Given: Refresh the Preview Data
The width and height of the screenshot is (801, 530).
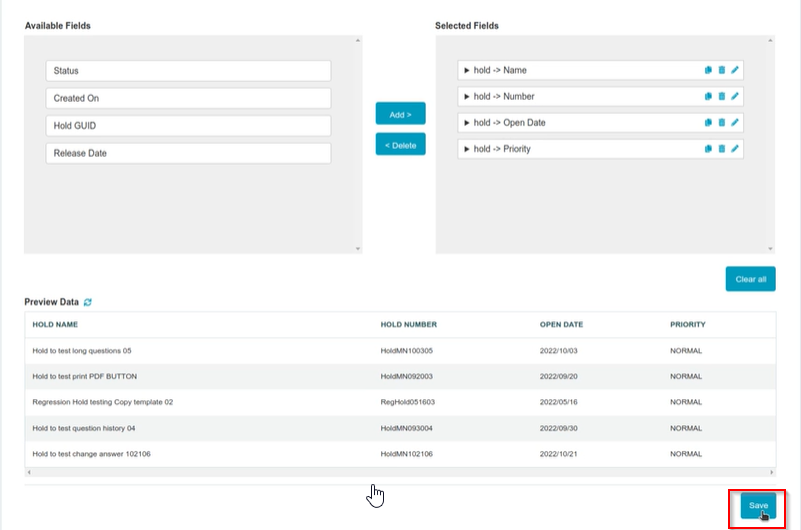Looking at the screenshot, I should click(x=88, y=302).
